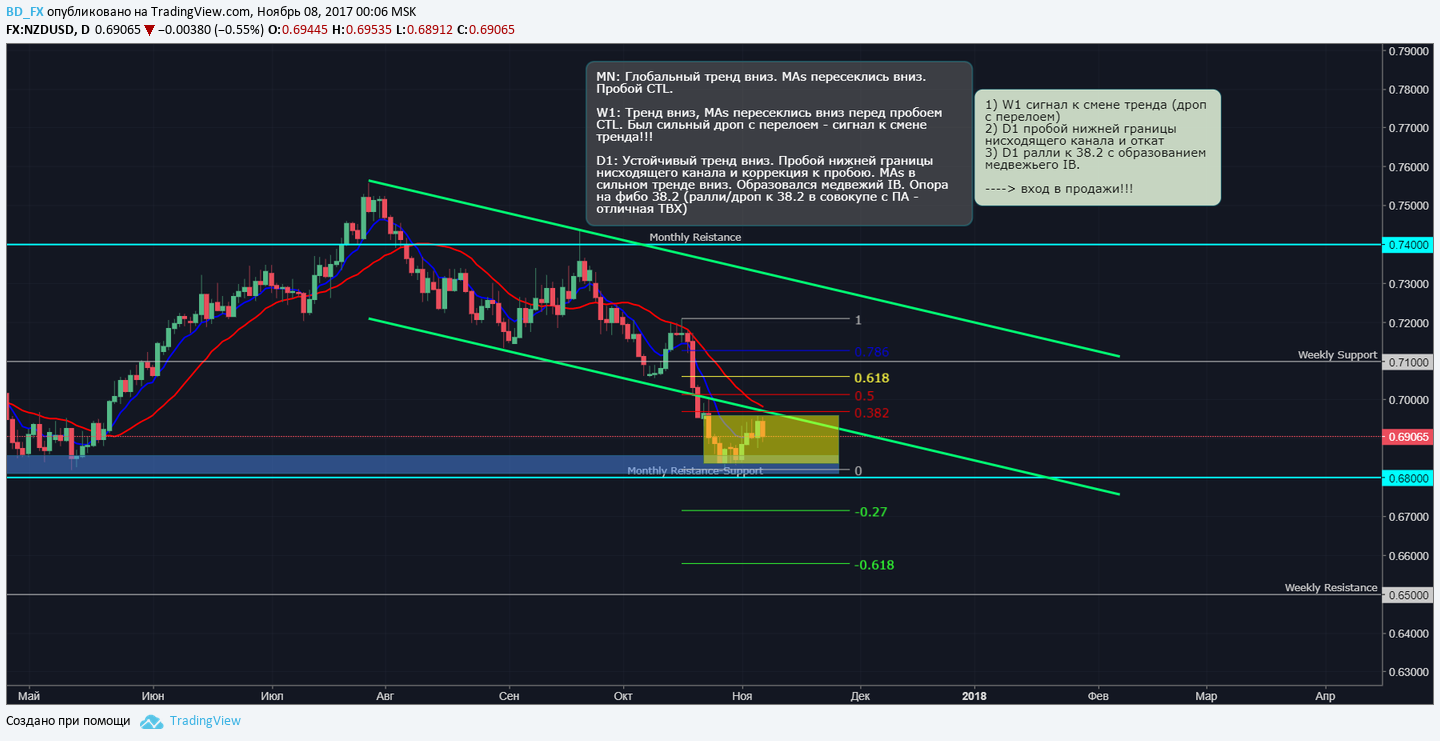1440x741 pixels.
Task: Click the yellow highlighted consolidation rectangle
Action: tap(771, 439)
